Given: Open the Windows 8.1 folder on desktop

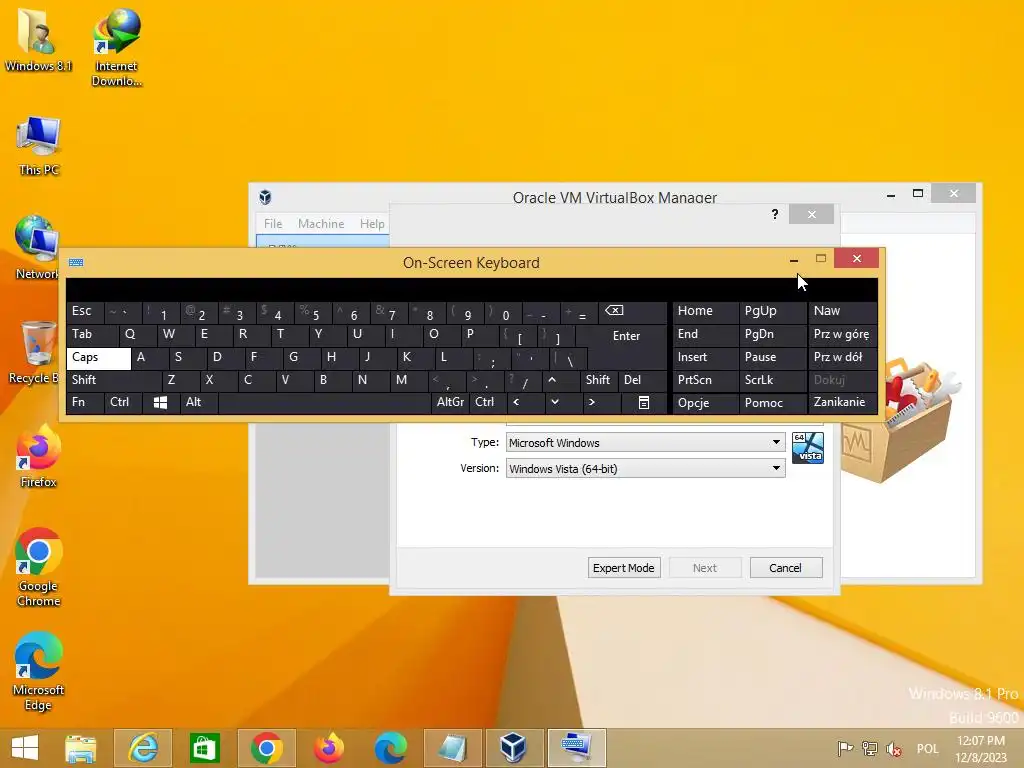Looking at the screenshot, I should [x=38, y=39].
